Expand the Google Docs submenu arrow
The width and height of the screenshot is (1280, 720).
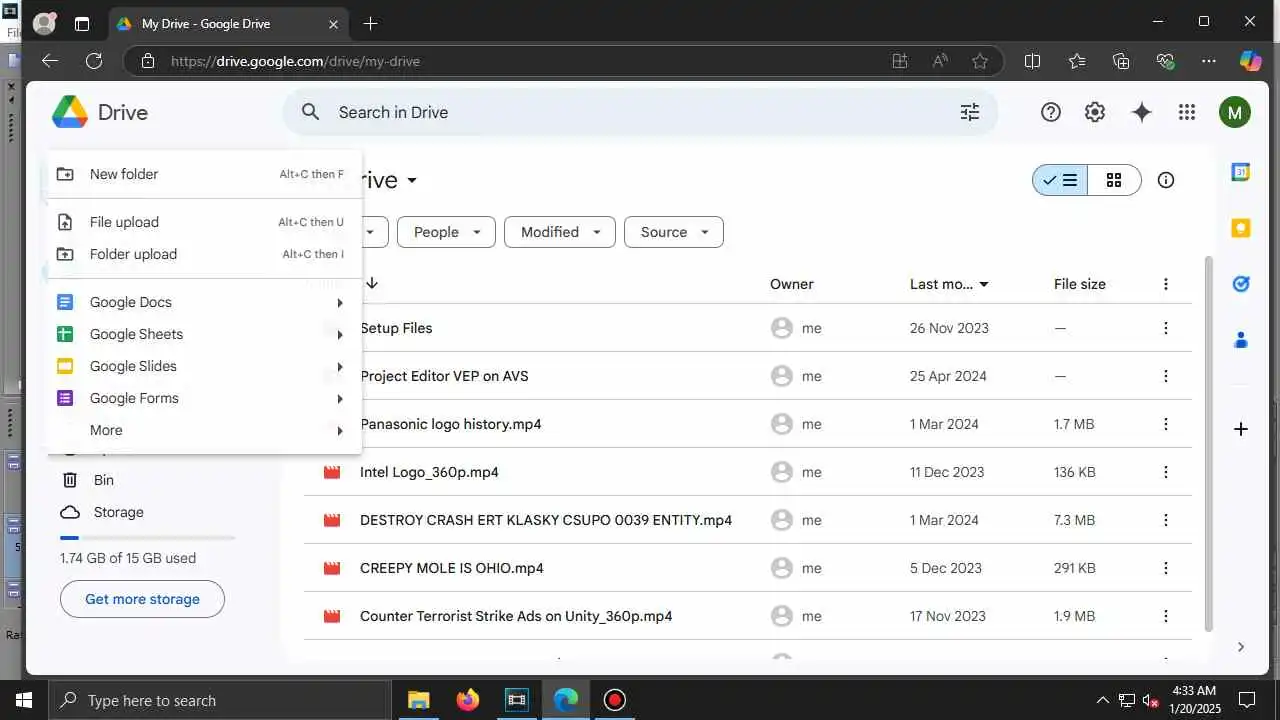click(340, 302)
